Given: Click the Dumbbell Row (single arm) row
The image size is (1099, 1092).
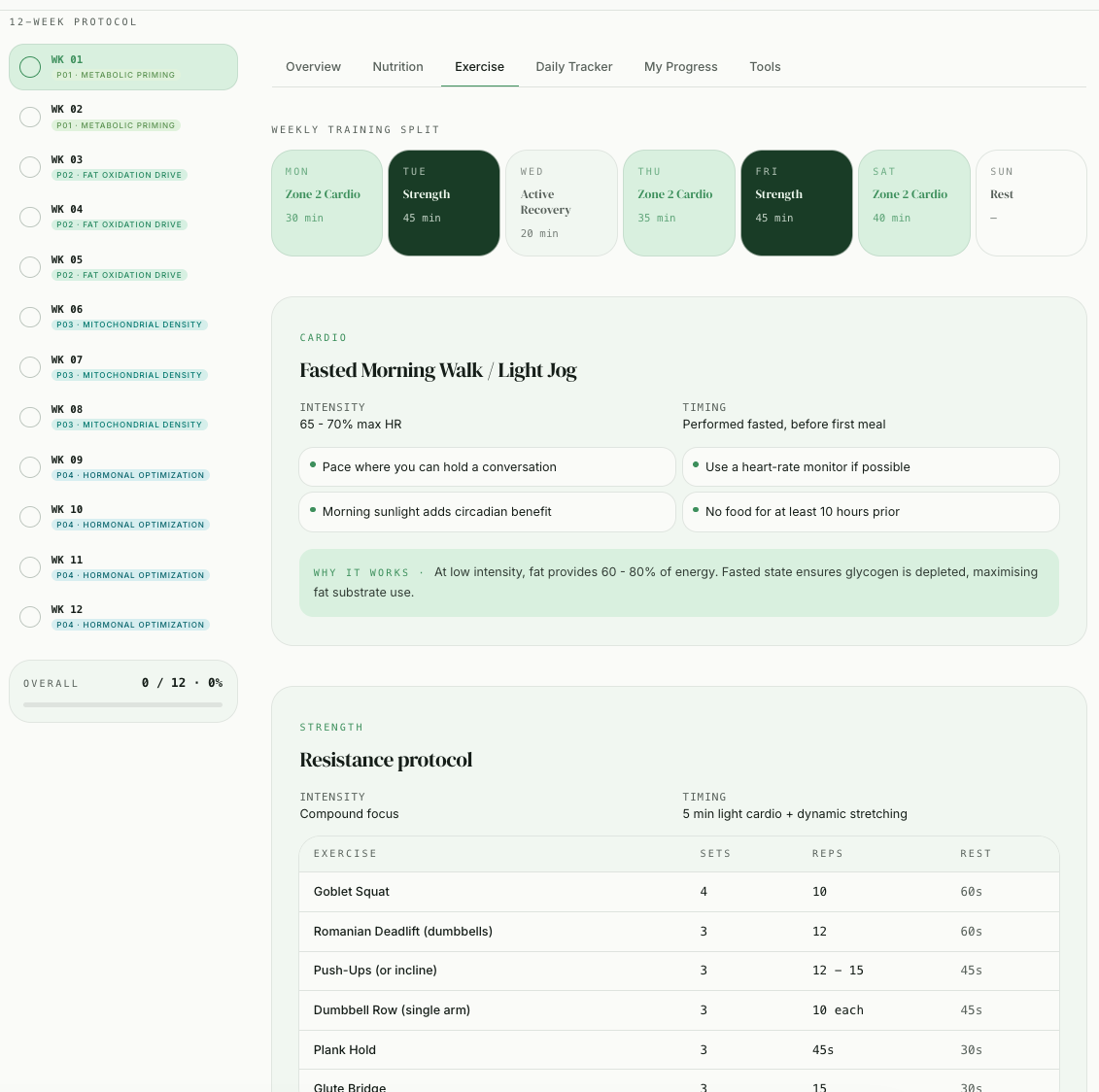Looking at the screenshot, I should (679, 1010).
